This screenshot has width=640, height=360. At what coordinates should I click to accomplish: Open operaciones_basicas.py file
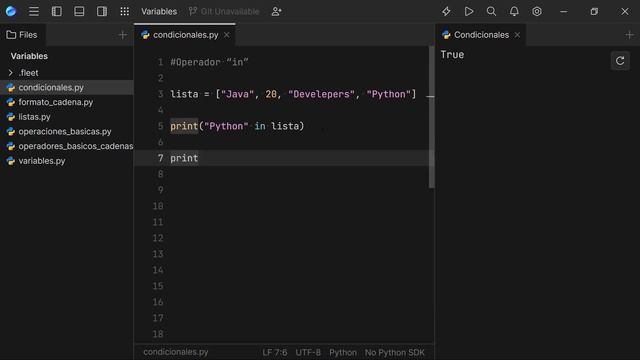[67, 131]
